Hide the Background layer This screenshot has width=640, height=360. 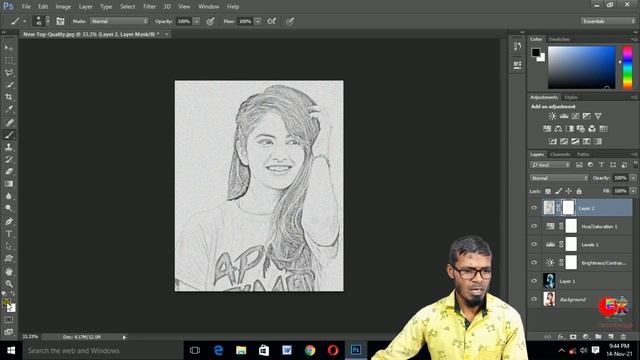coord(534,299)
